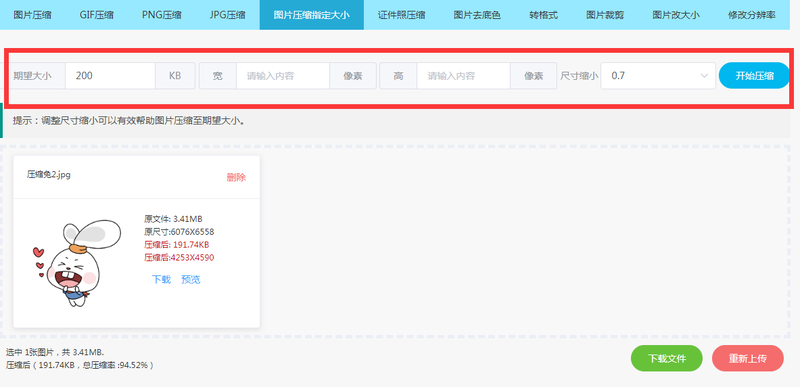Select the 图片改大小 tab
This screenshot has height=387, width=800.
676,15
